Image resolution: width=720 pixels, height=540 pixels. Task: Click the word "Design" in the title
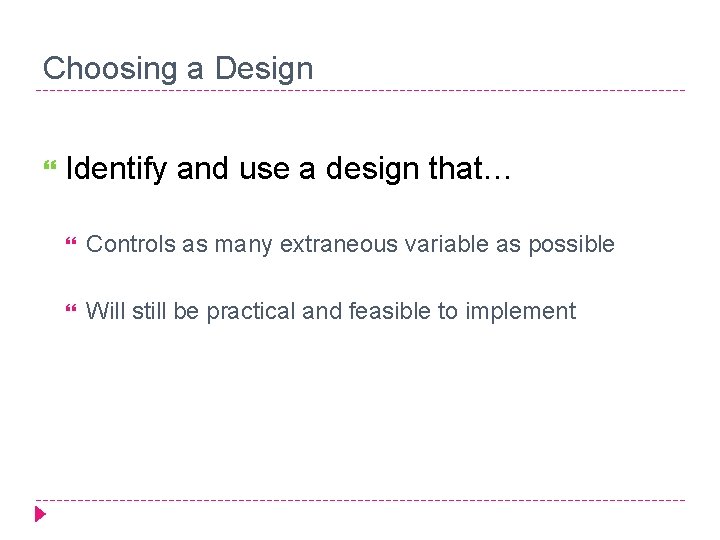(263, 68)
